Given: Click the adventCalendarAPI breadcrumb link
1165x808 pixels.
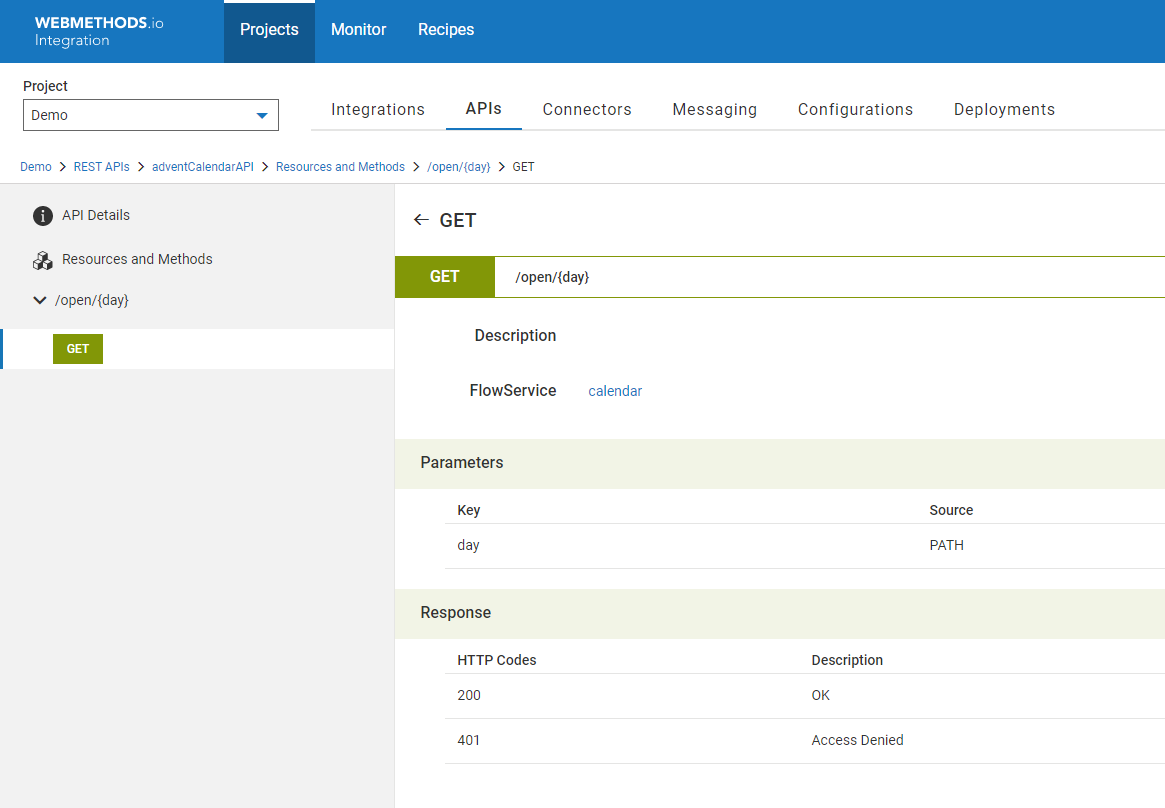Looking at the screenshot, I should (x=203, y=167).
